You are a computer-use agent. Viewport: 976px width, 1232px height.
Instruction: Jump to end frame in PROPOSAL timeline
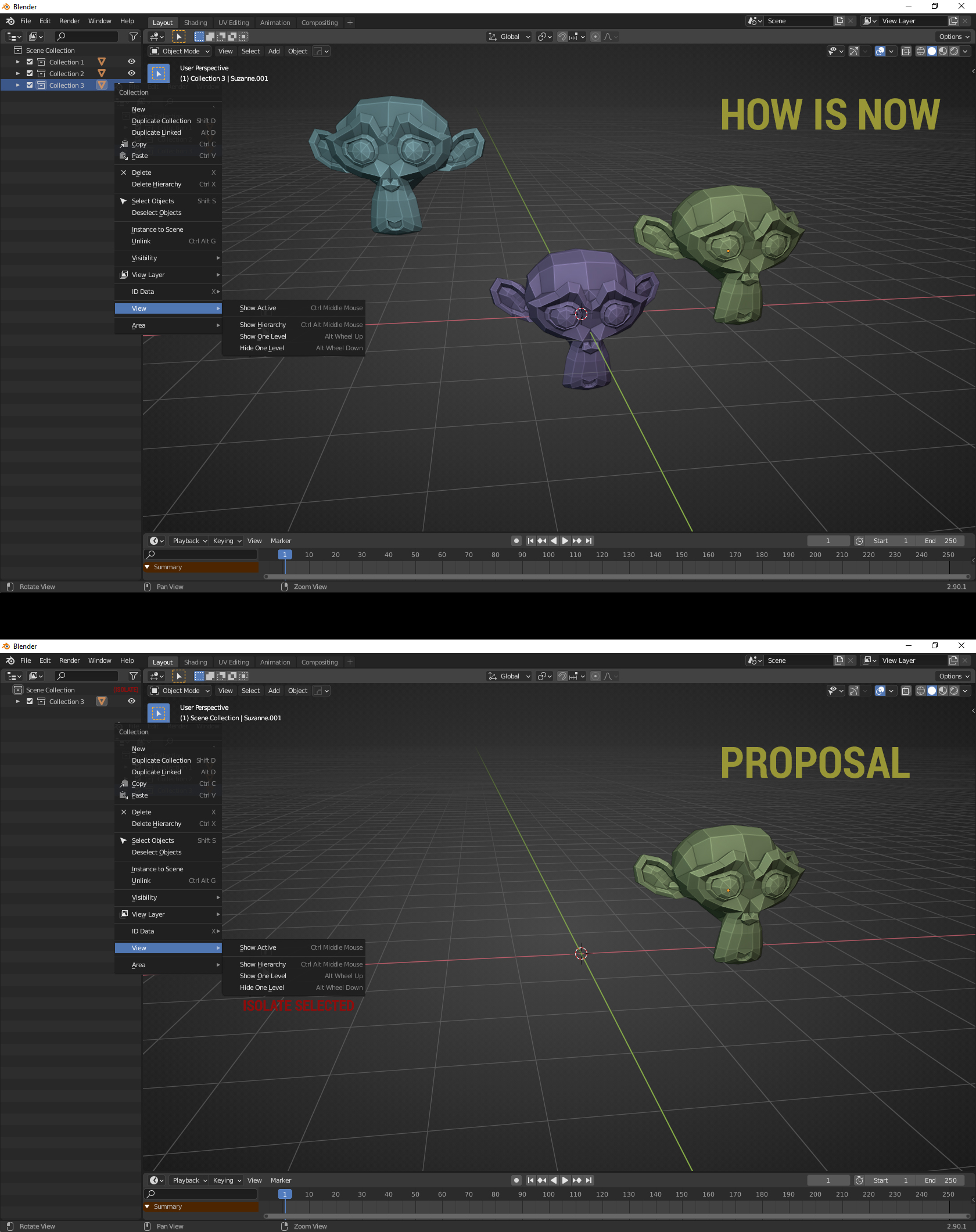[x=589, y=1180]
